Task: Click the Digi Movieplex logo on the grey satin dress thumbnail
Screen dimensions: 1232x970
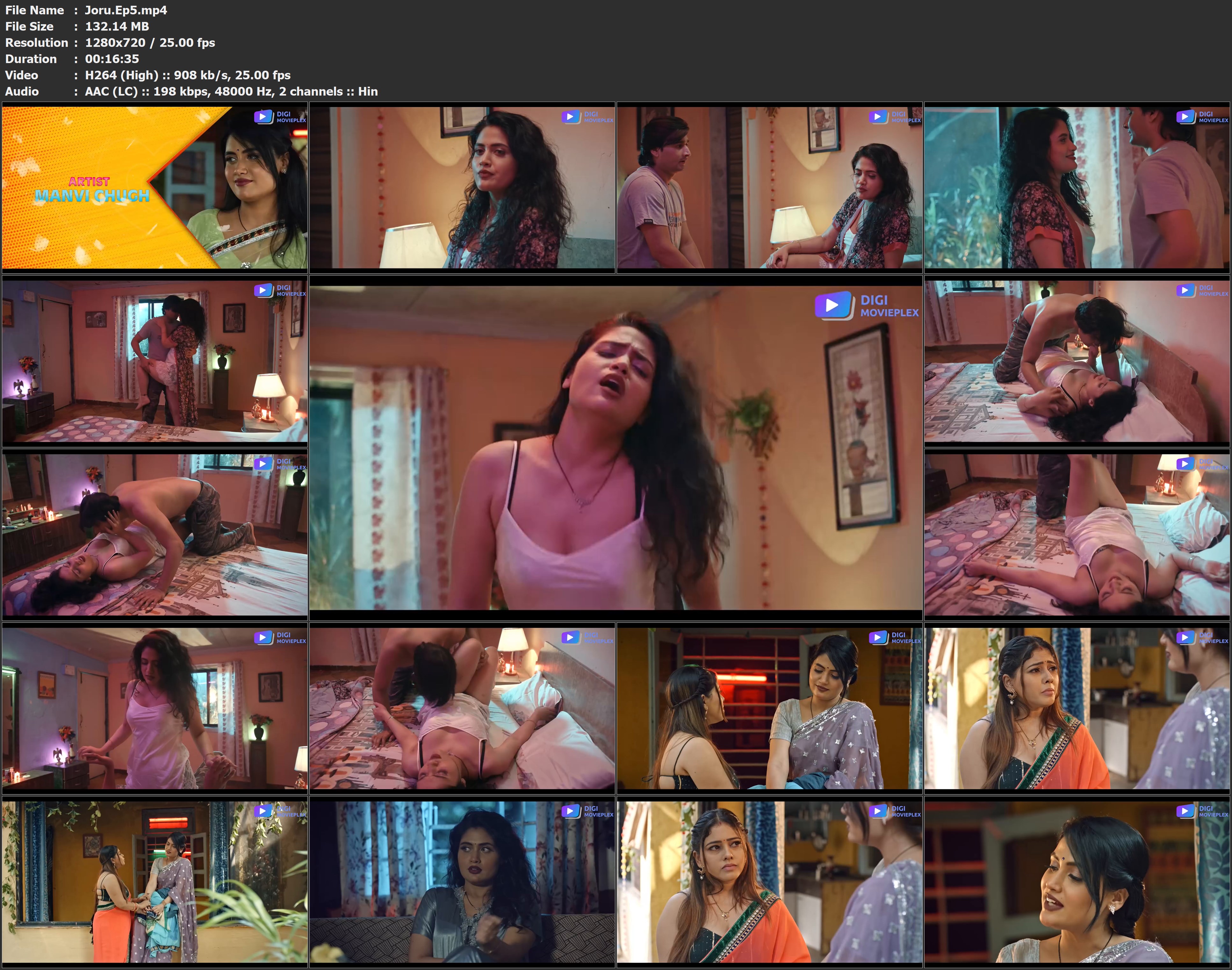Action: tap(587, 811)
